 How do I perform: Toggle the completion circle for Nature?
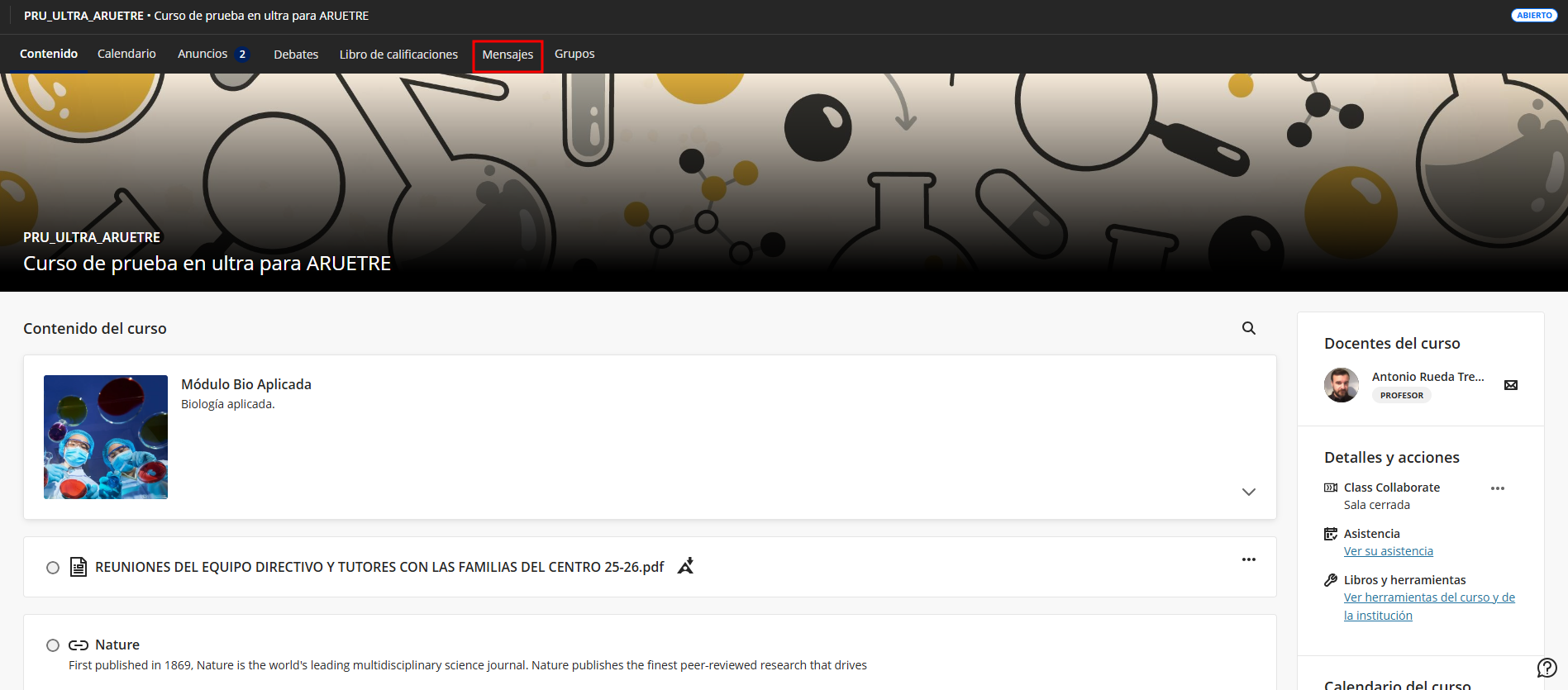tap(53, 645)
